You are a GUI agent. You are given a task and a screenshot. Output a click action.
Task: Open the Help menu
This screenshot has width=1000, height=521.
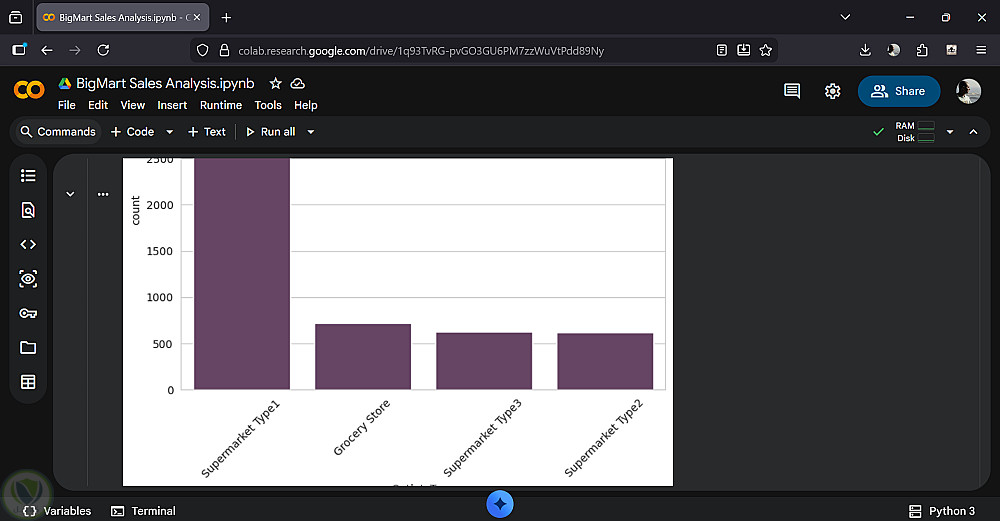pos(305,105)
